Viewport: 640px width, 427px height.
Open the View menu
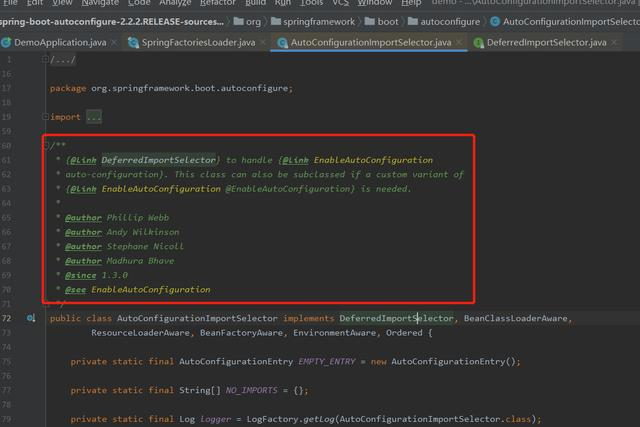coord(62,2)
